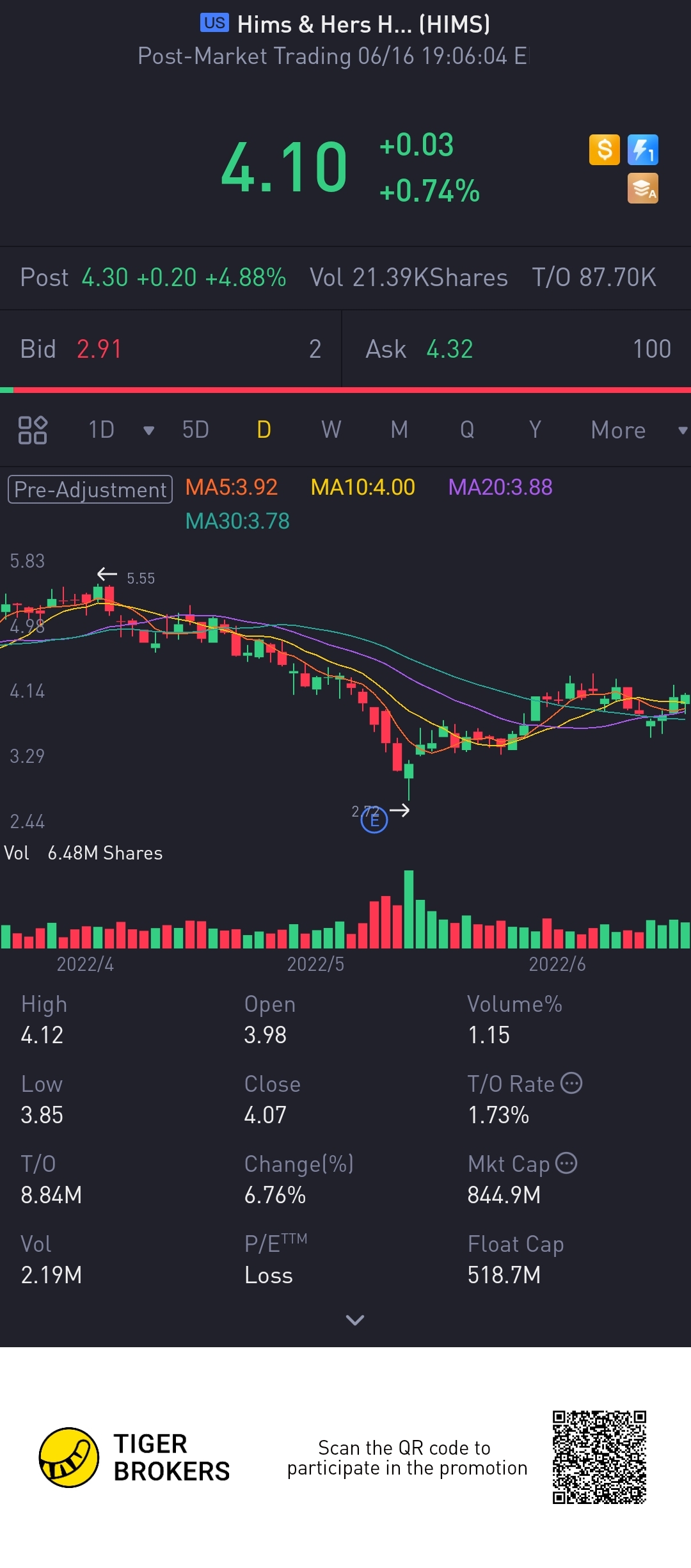This screenshot has width=691, height=1568.
Task: Tap the Open 3.98 value
Action: (x=266, y=1035)
